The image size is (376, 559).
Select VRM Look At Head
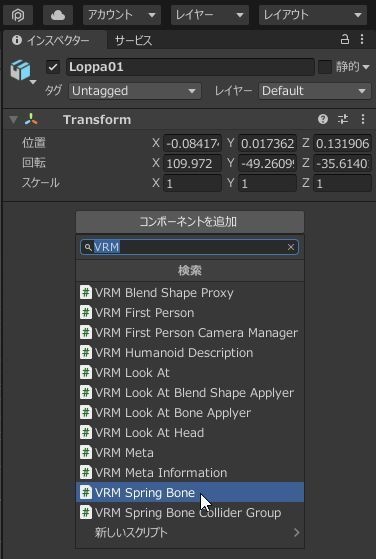coord(190,432)
